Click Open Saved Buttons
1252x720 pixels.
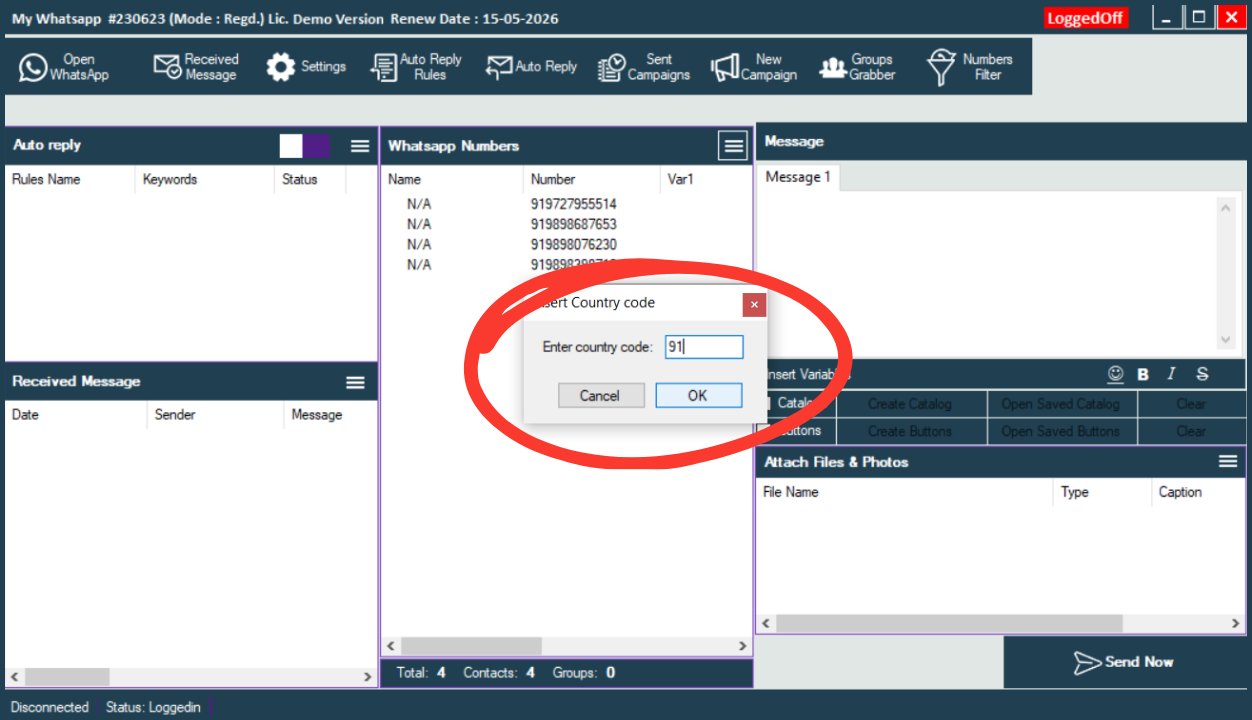click(1060, 431)
